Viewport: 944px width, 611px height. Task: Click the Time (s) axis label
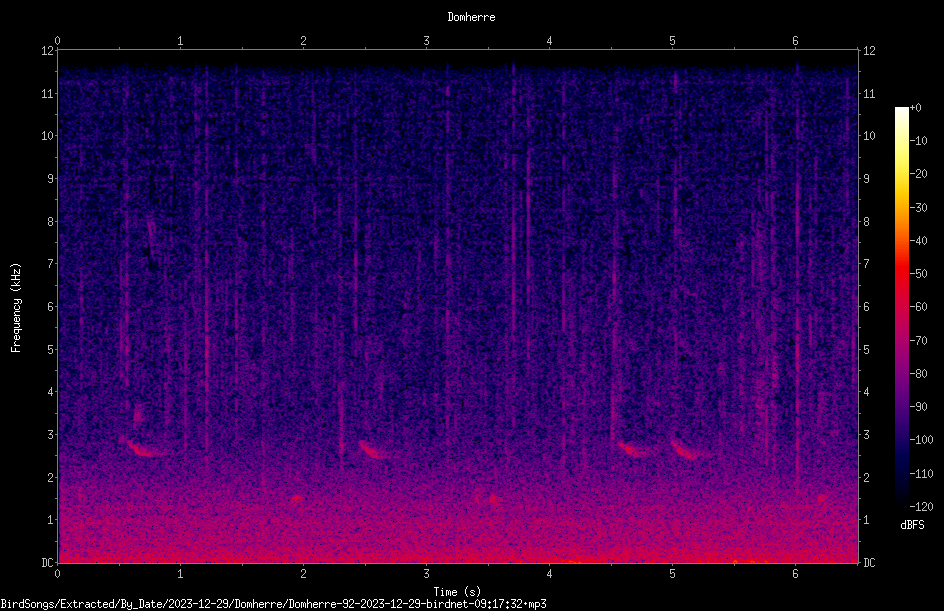[457, 591]
